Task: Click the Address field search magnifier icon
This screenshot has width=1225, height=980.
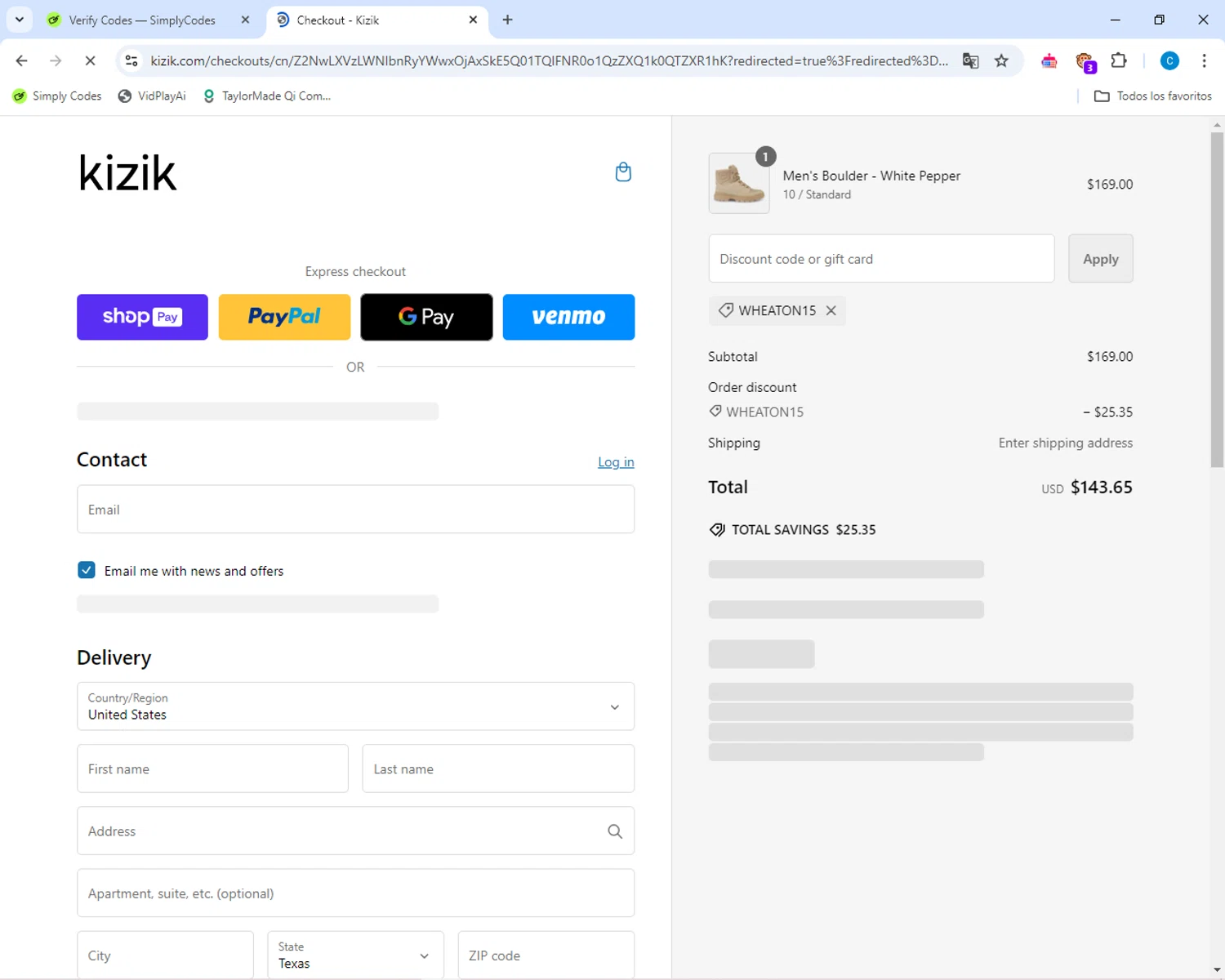Action: [615, 831]
